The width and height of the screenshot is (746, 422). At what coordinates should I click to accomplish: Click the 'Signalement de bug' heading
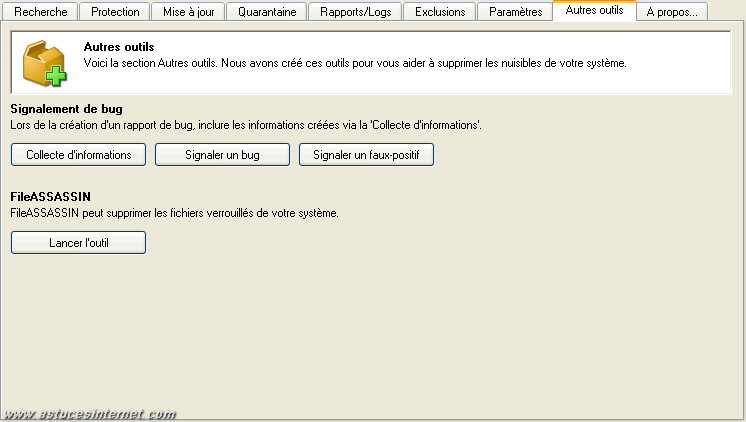coord(67,109)
